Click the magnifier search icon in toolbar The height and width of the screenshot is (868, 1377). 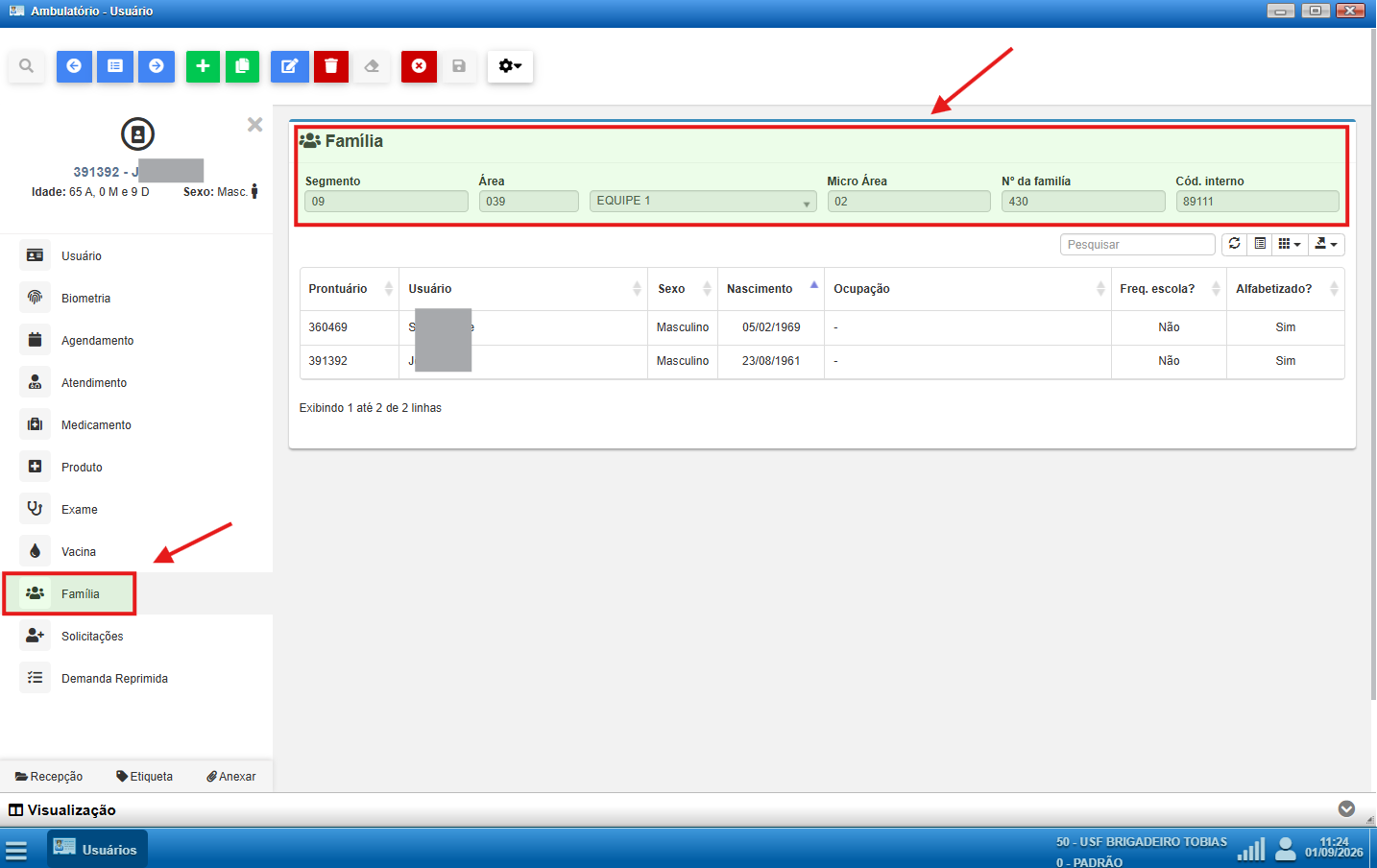click(26, 66)
